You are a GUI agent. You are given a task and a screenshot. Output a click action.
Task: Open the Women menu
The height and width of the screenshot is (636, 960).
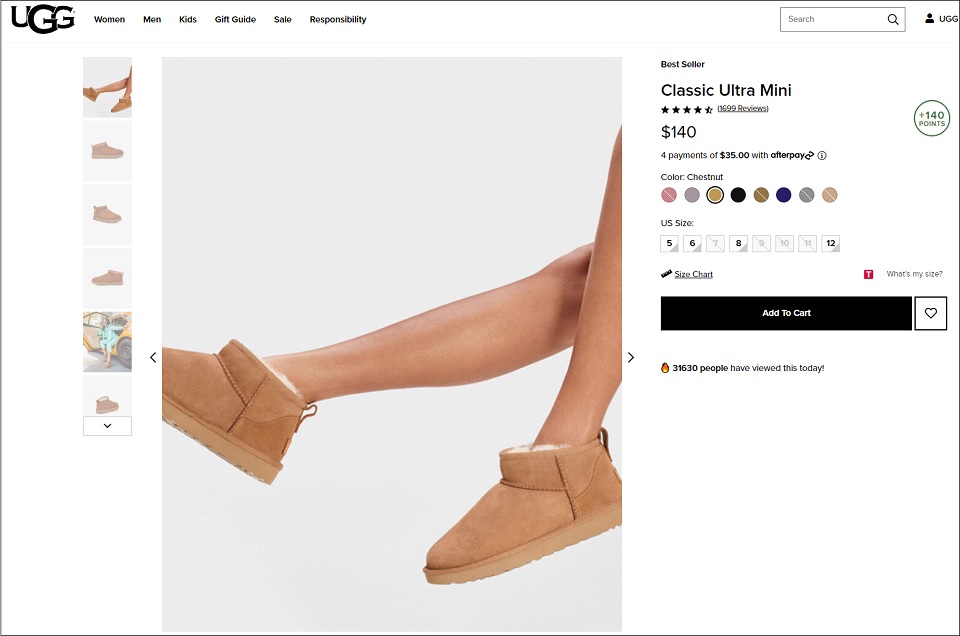coord(110,20)
